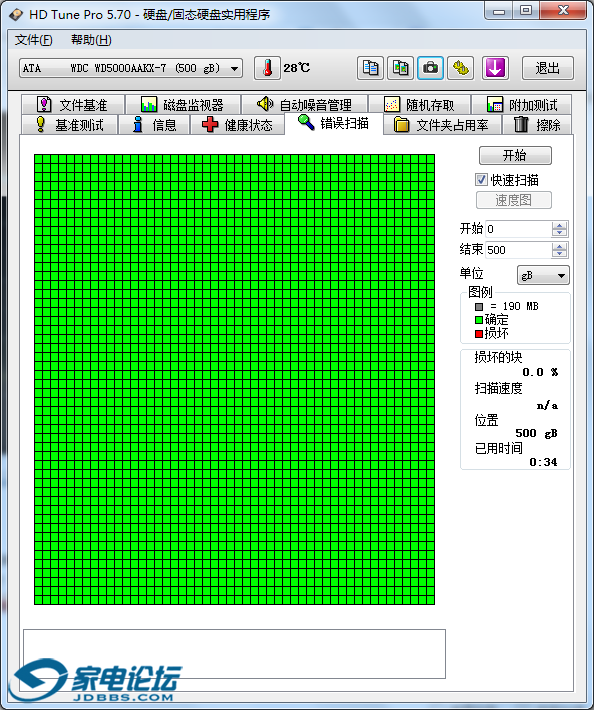Click the empty log text box below grid
The image size is (594, 710).
click(234, 654)
